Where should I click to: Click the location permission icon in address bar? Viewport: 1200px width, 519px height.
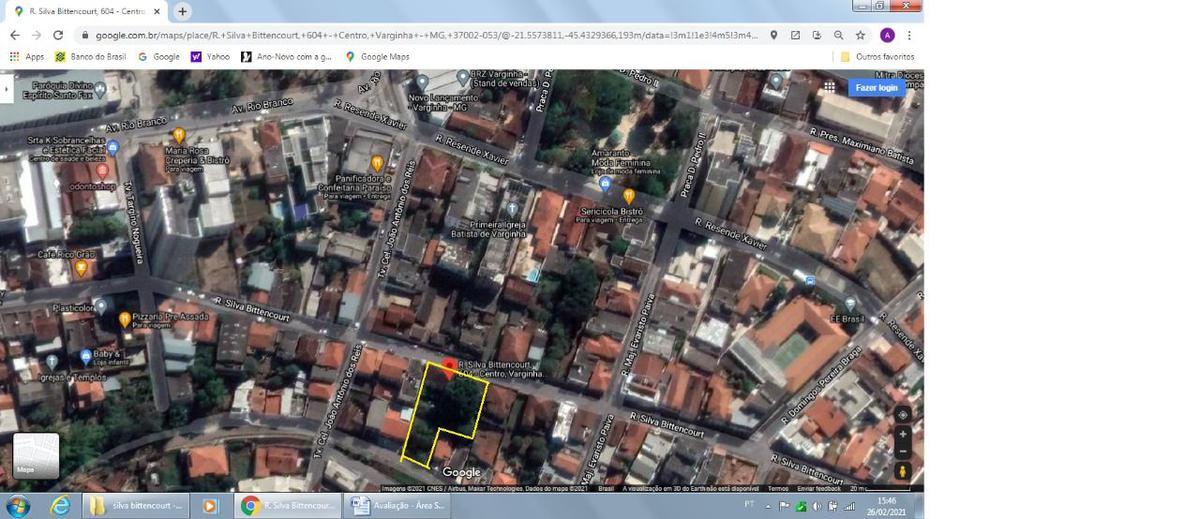[x=773, y=35]
